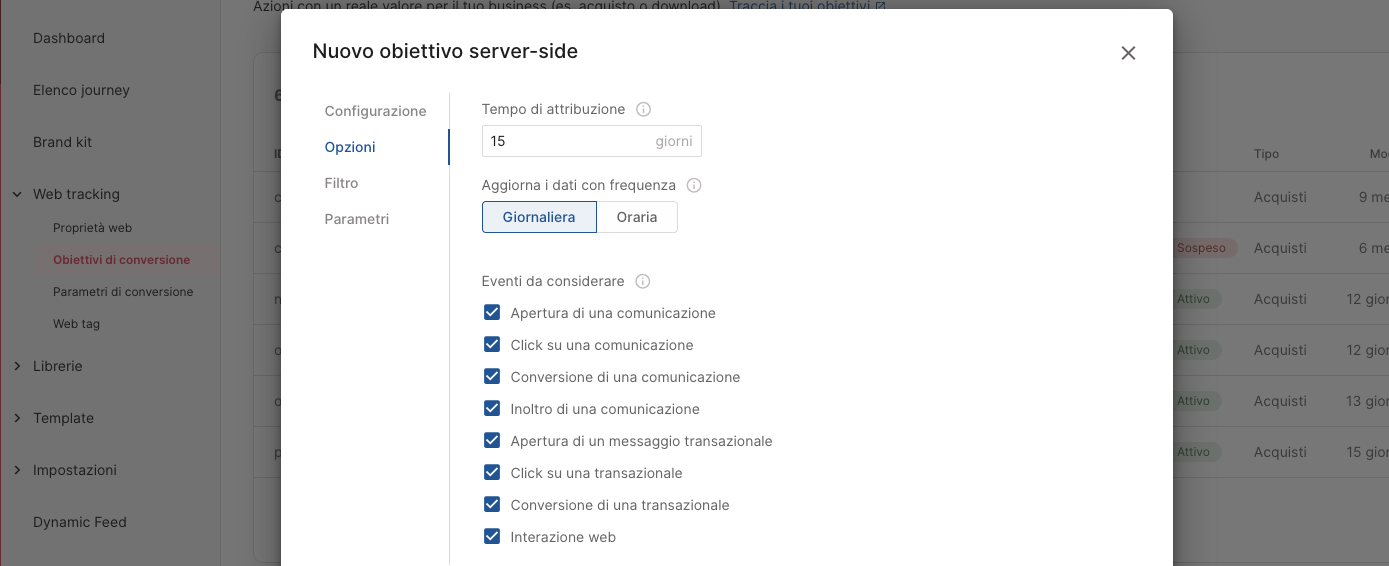Image resolution: width=1389 pixels, height=566 pixels.
Task: Toggle Conversione di una transazionale checkbox
Action: pos(492,505)
